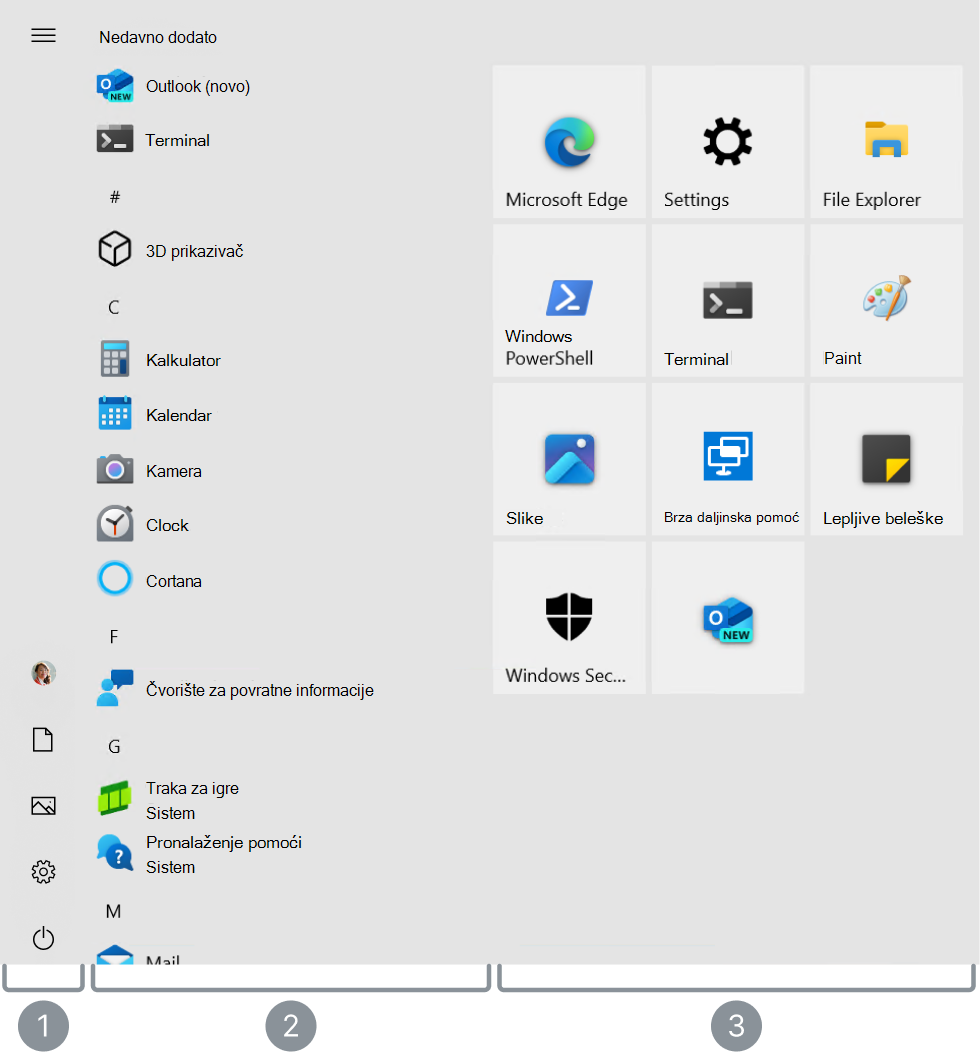Open the Terminal tile

728,300
